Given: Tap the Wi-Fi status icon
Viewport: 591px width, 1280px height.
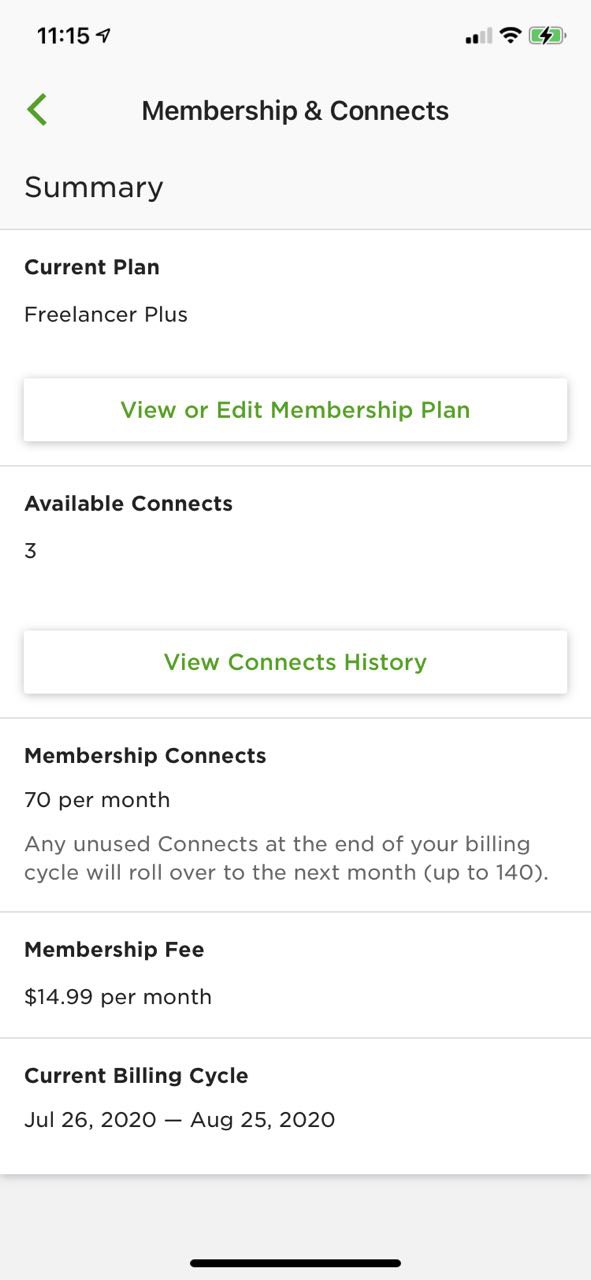Looking at the screenshot, I should pos(510,36).
